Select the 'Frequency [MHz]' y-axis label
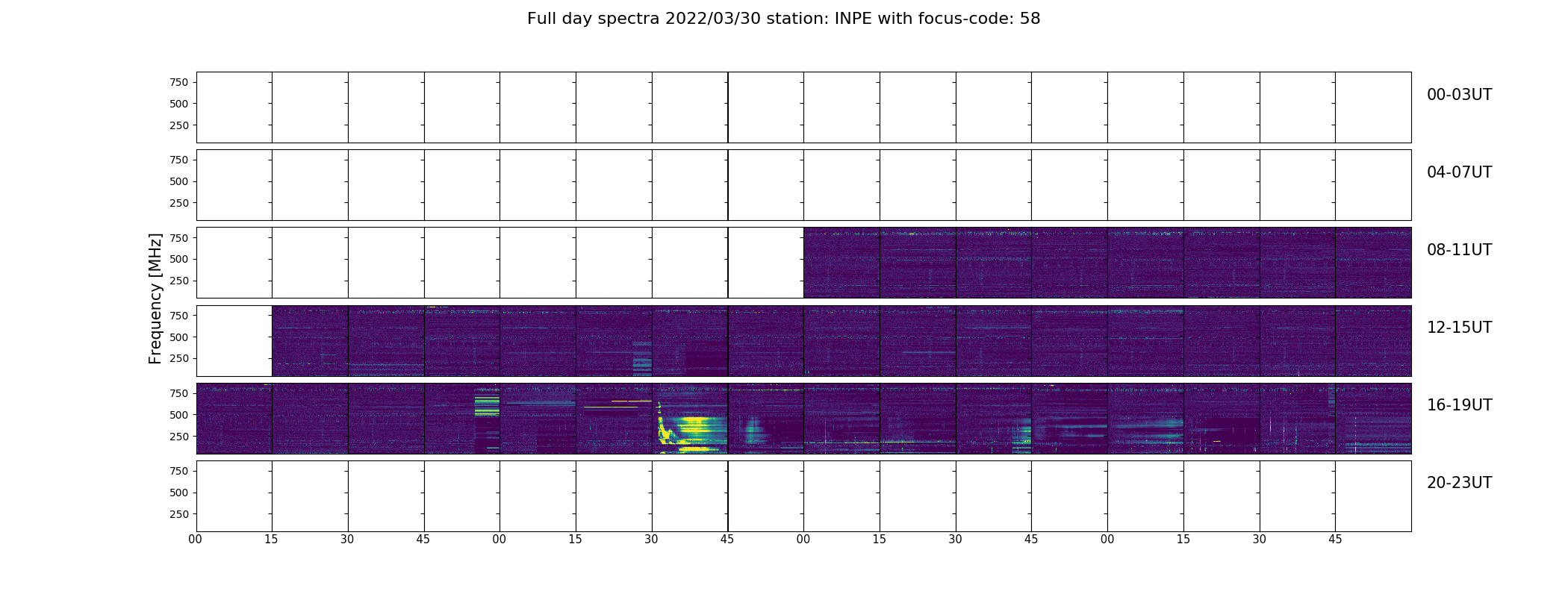Image resolution: width=1568 pixels, height=597 pixels. 155,298
